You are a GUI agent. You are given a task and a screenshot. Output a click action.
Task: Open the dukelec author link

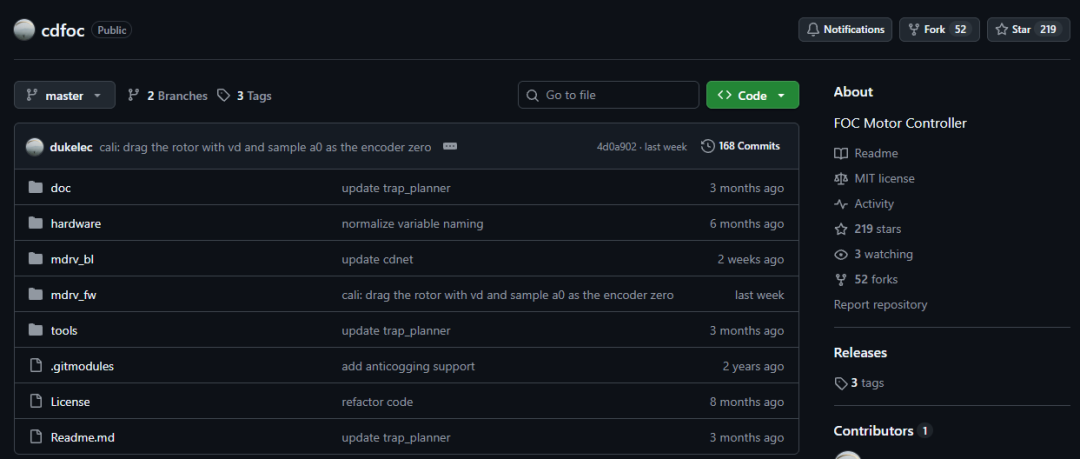coord(72,147)
